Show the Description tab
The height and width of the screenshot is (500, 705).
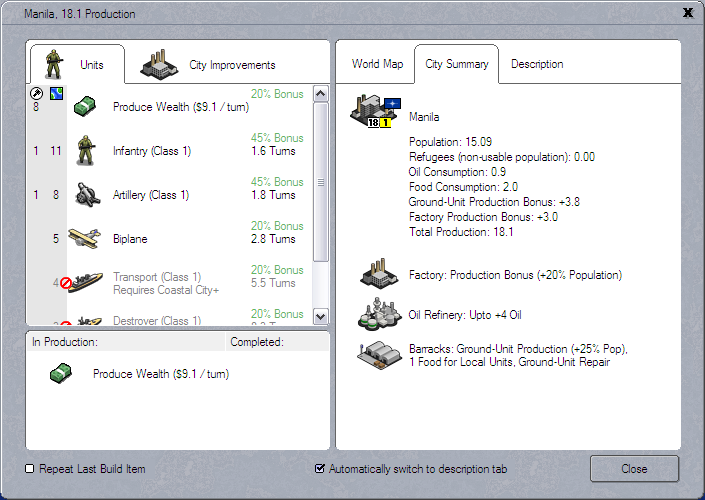pyautogui.click(x=537, y=64)
